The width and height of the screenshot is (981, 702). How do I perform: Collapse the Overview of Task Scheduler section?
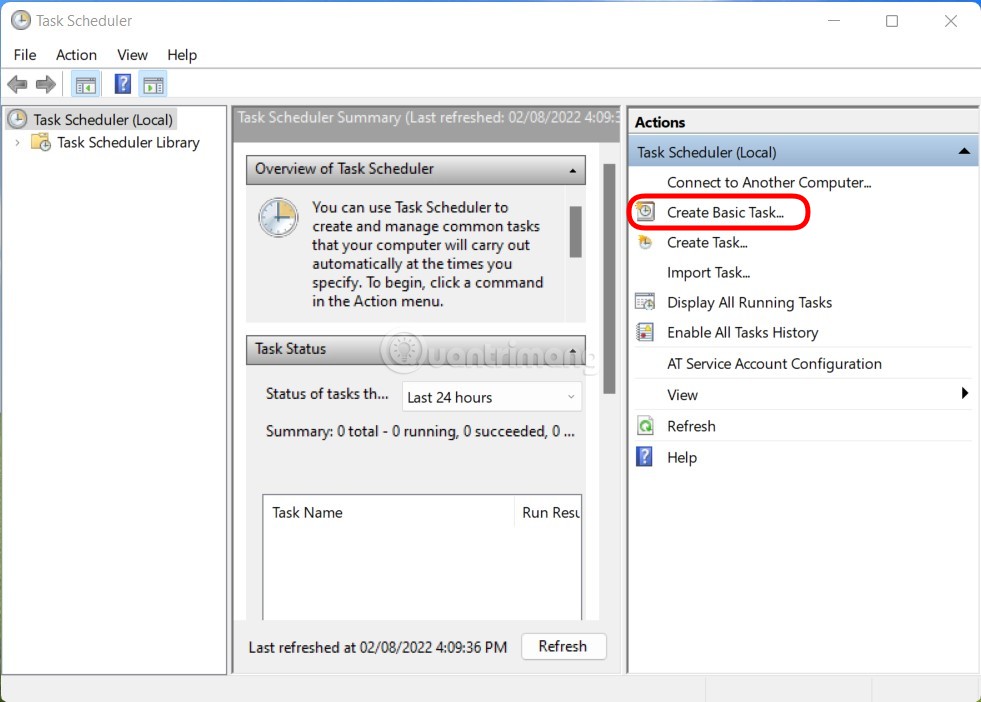click(x=572, y=171)
